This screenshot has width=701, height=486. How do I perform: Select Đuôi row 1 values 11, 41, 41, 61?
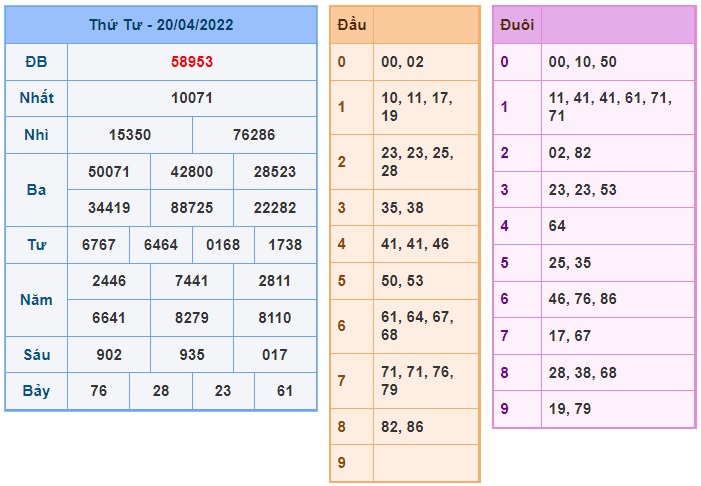click(x=610, y=107)
